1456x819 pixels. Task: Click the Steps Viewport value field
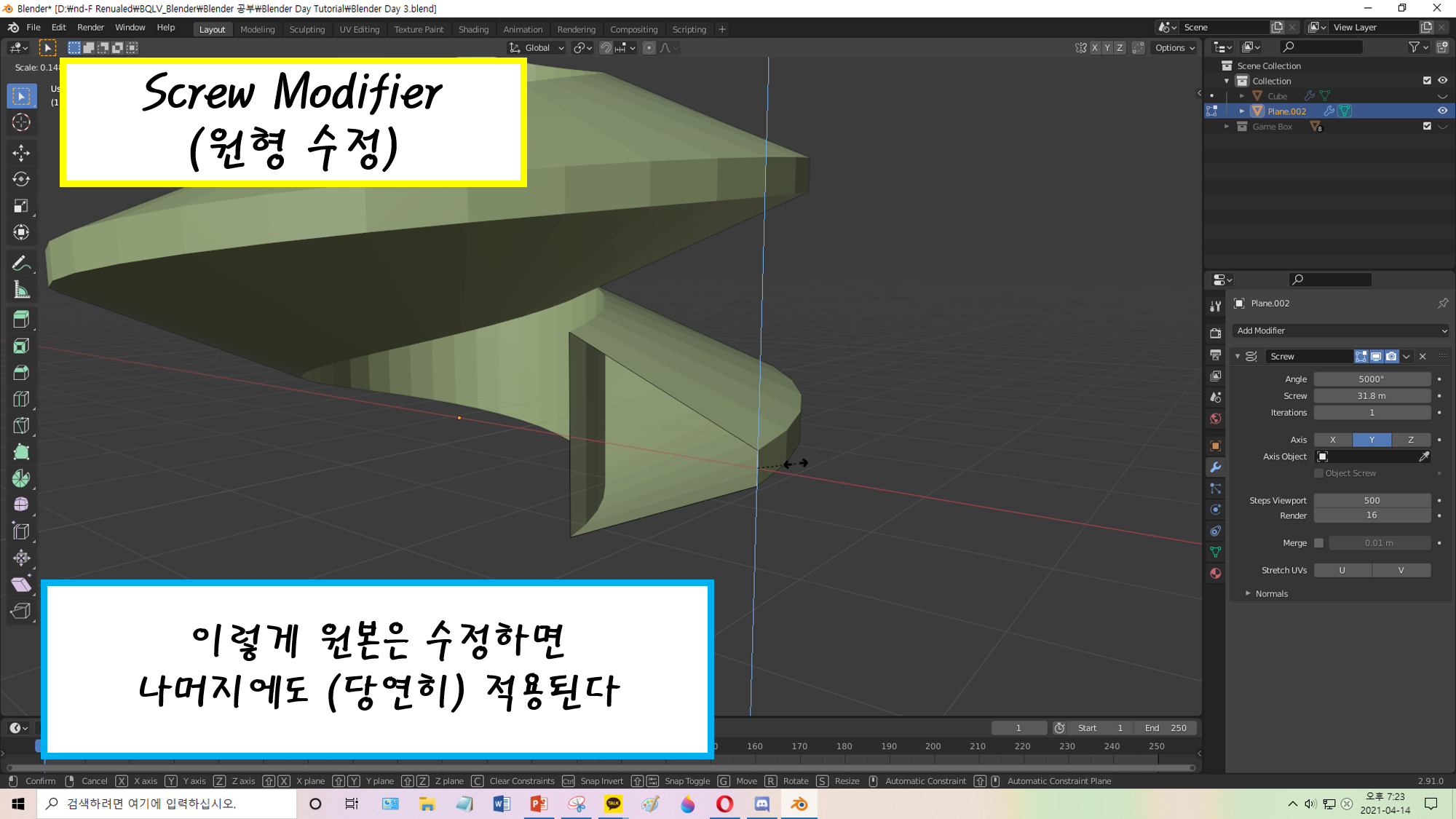pyautogui.click(x=1372, y=501)
